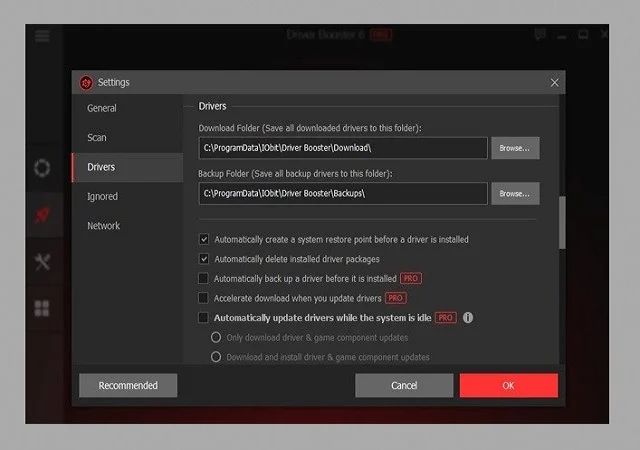This screenshot has height=450, width=640.
Task: Click the Settings title text
Action: pos(113,82)
